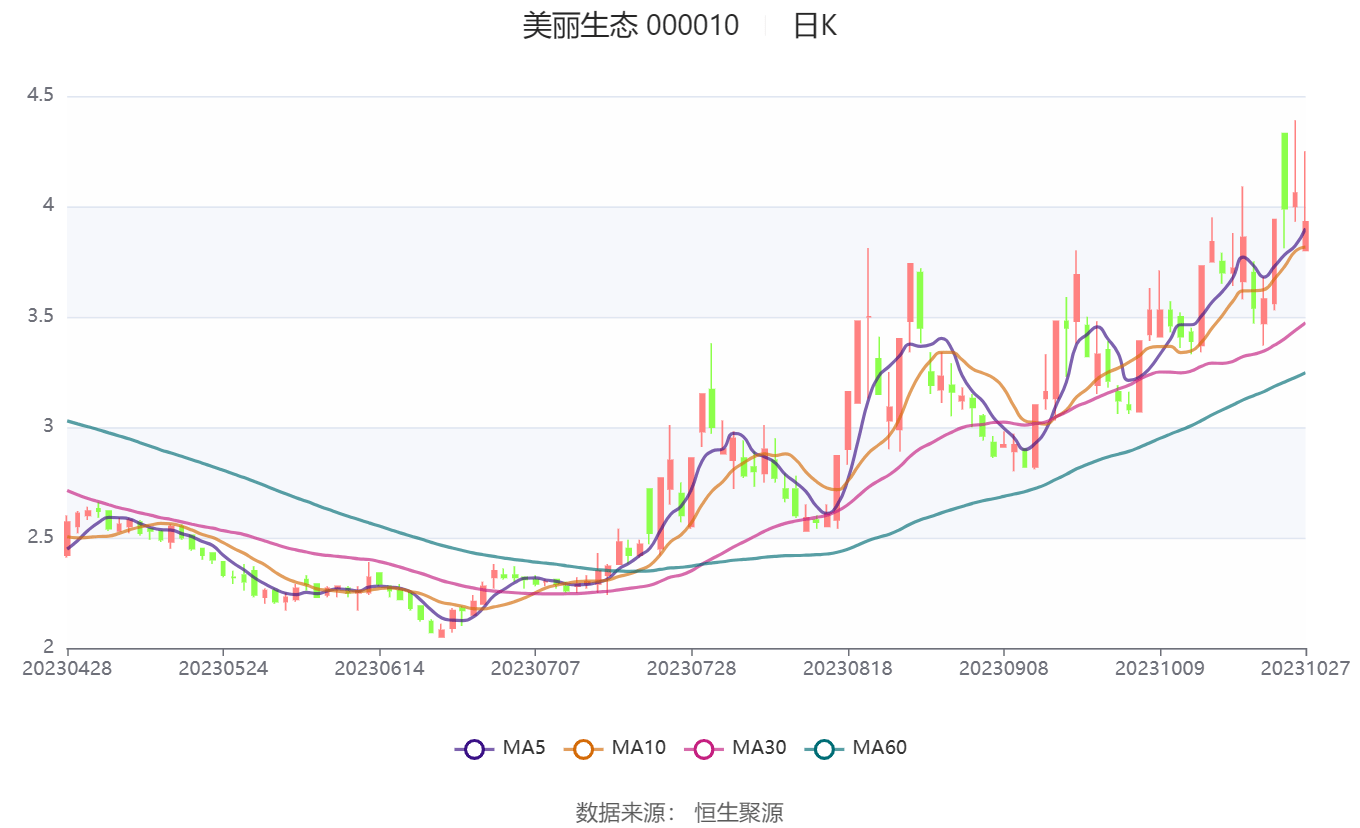
Task: Click the MA5 purple circle legend marker
Action: tap(474, 748)
